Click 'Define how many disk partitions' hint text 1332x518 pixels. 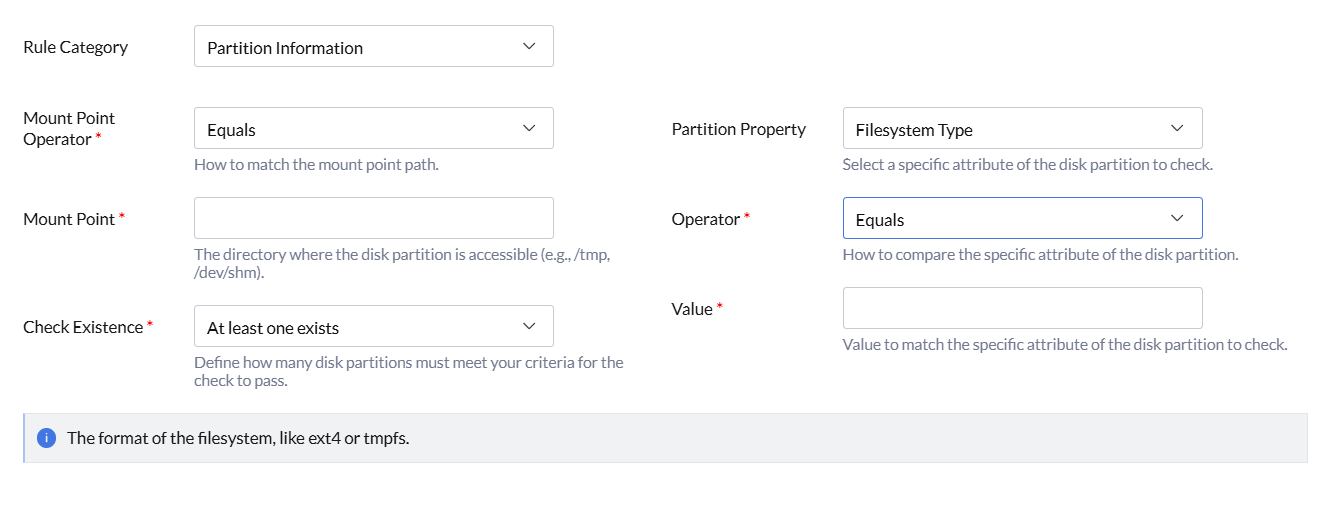(409, 371)
